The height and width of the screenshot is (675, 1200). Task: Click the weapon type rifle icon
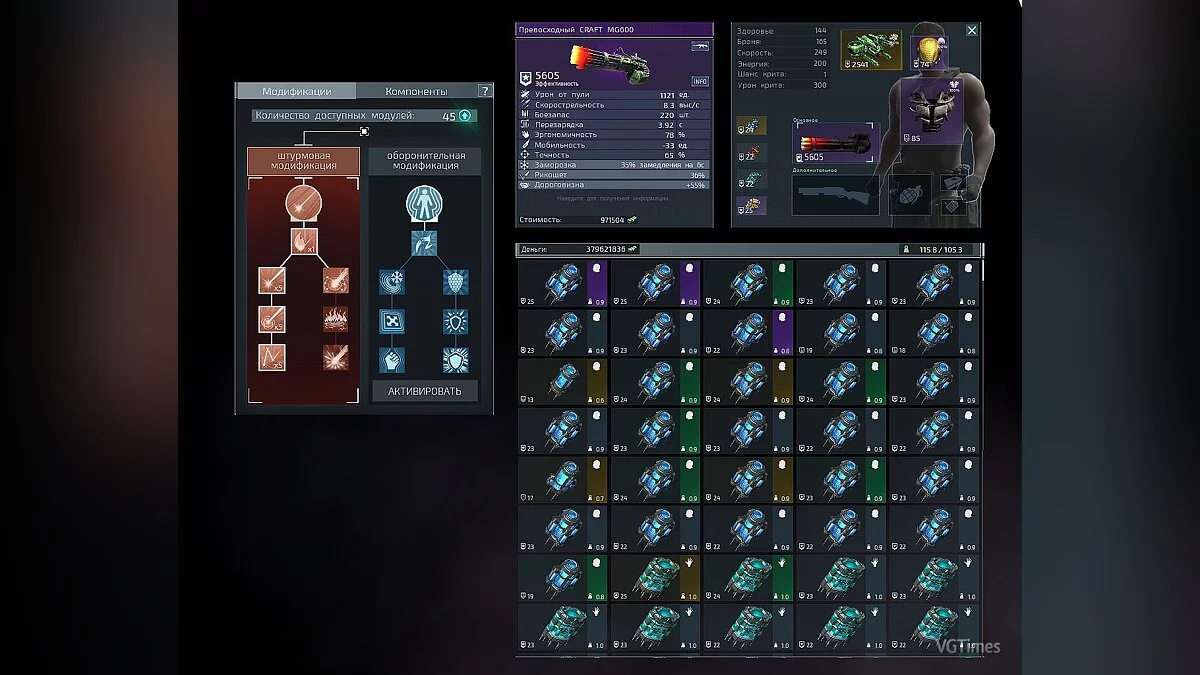click(700, 47)
